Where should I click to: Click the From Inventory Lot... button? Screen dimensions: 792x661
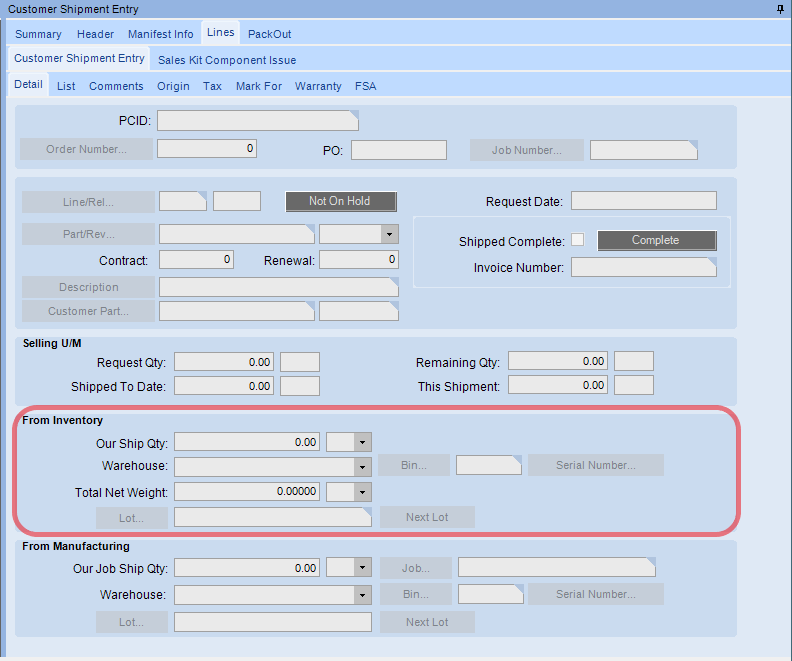[132, 518]
